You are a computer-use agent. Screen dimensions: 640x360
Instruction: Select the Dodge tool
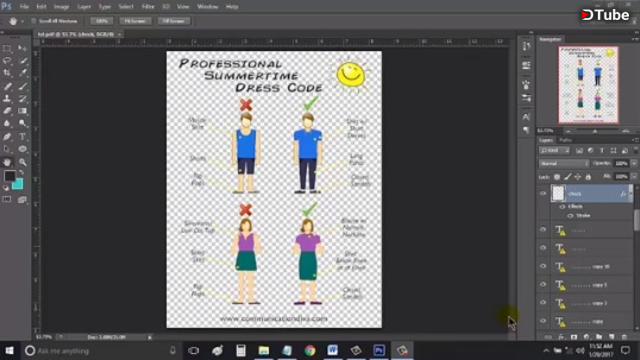point(22,123)
